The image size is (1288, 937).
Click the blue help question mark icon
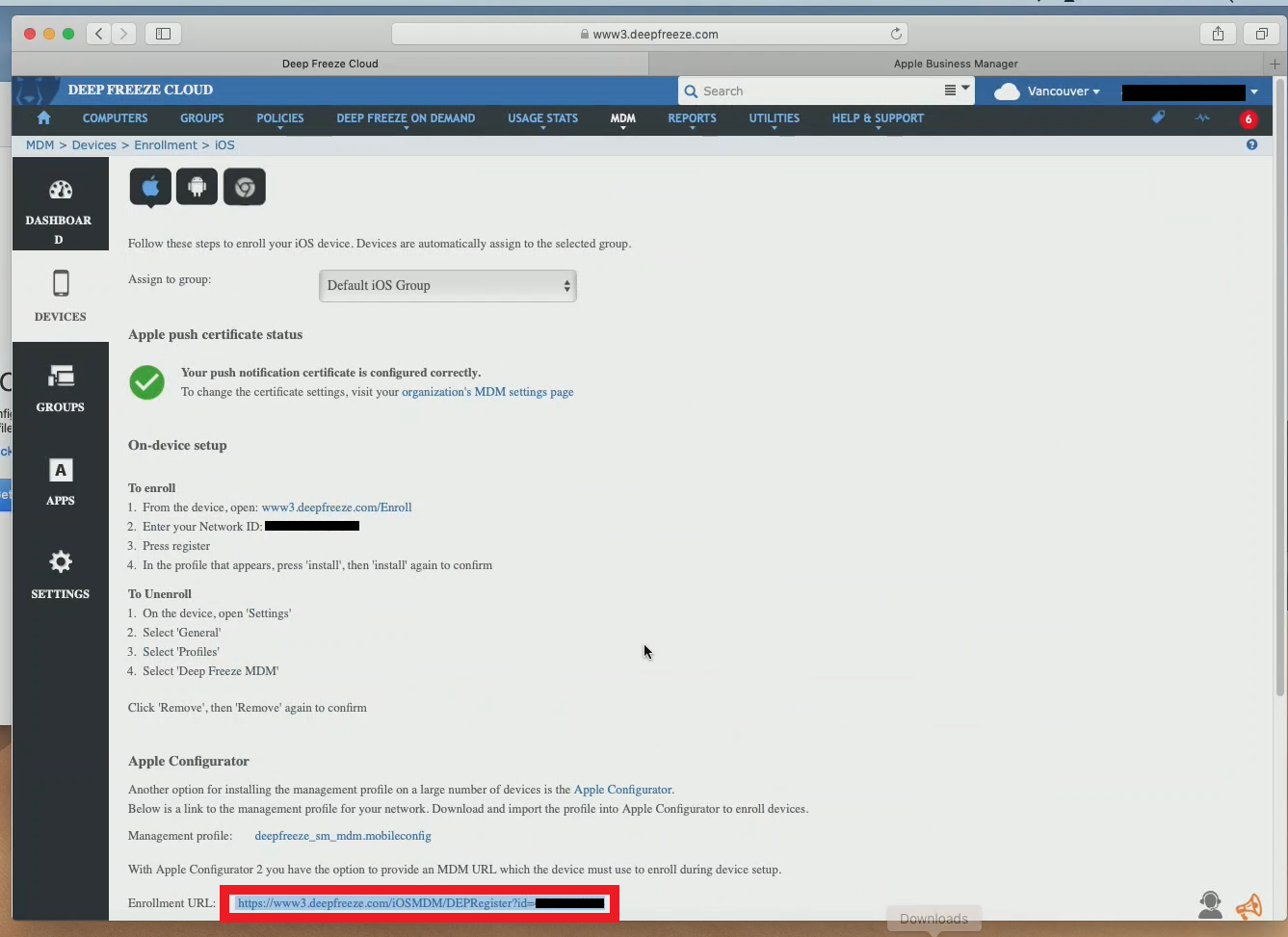click(1251, 144)
